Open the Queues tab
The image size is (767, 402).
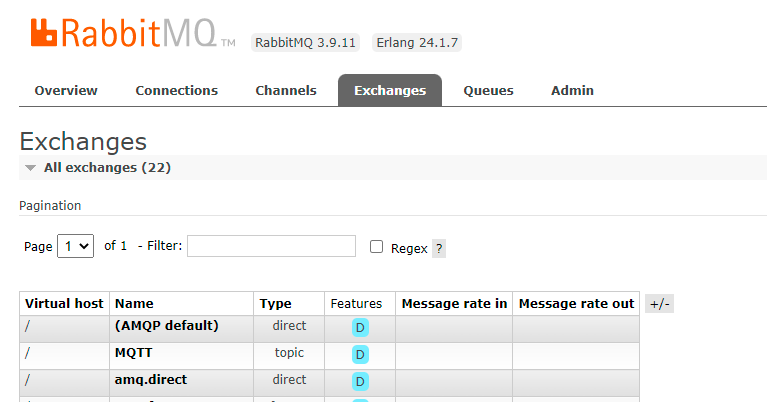tap(488, 90)
